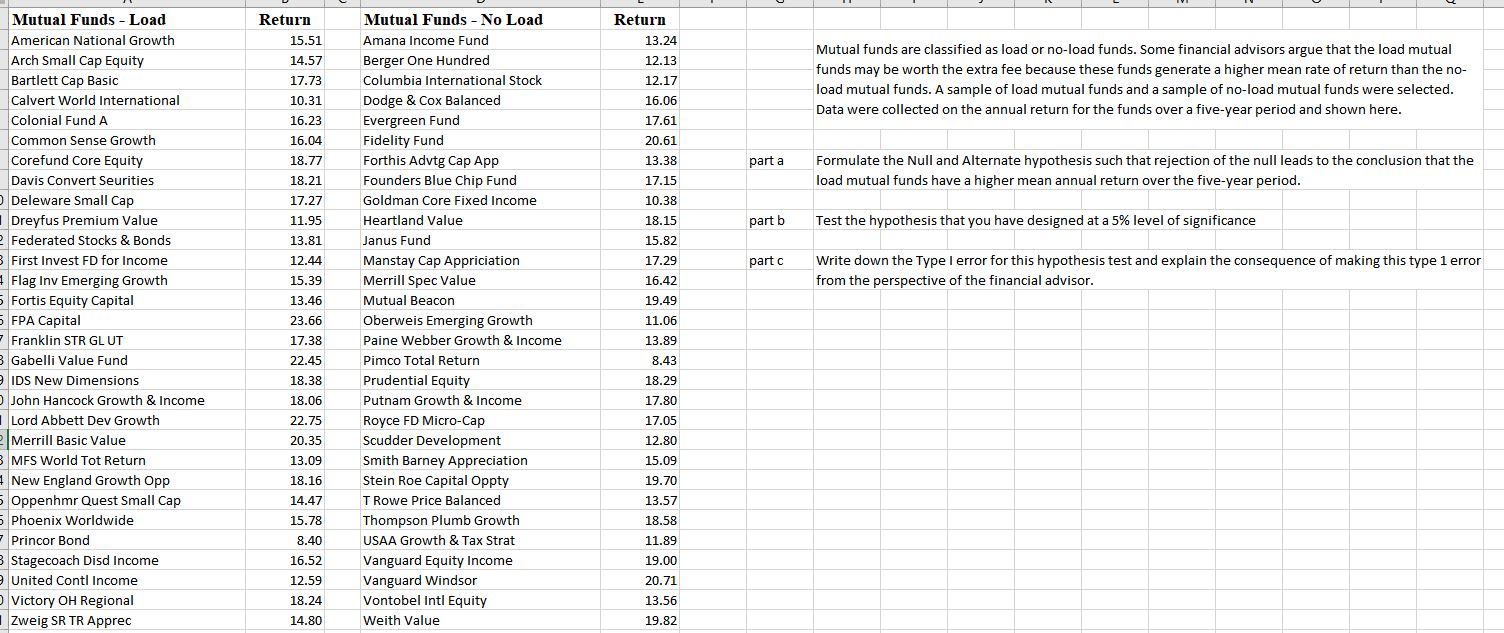Click the FPA Capital cell
Screen dimensions: 1504x633
pyautogui.click(x=125, y=320)
